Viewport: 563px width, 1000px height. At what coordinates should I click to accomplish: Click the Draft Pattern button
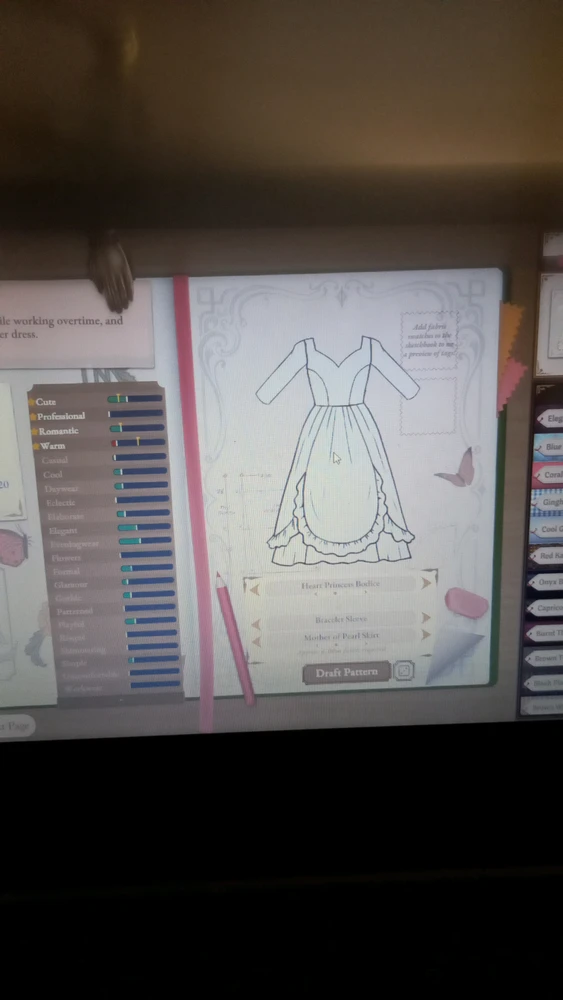(346, 672)
